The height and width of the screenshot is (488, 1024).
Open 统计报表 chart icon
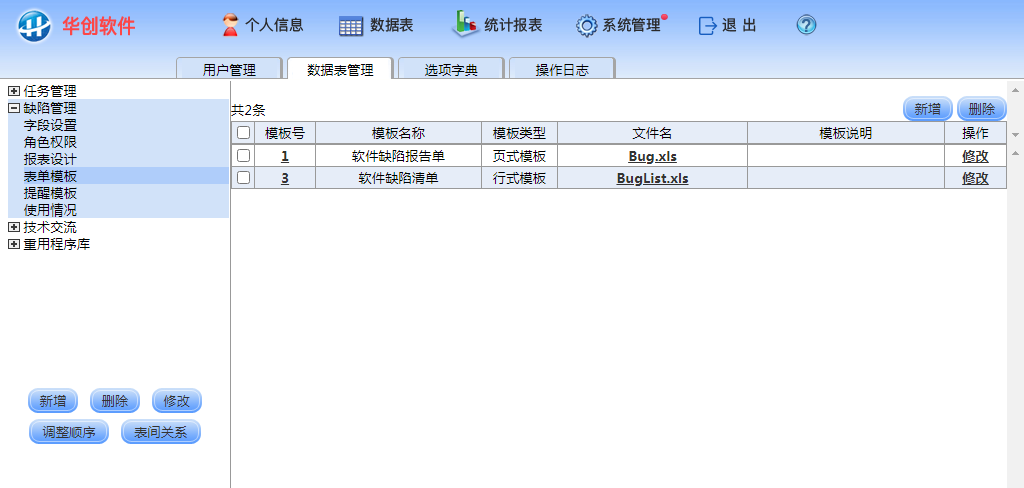pyautogui.click(x=465, y=24)
